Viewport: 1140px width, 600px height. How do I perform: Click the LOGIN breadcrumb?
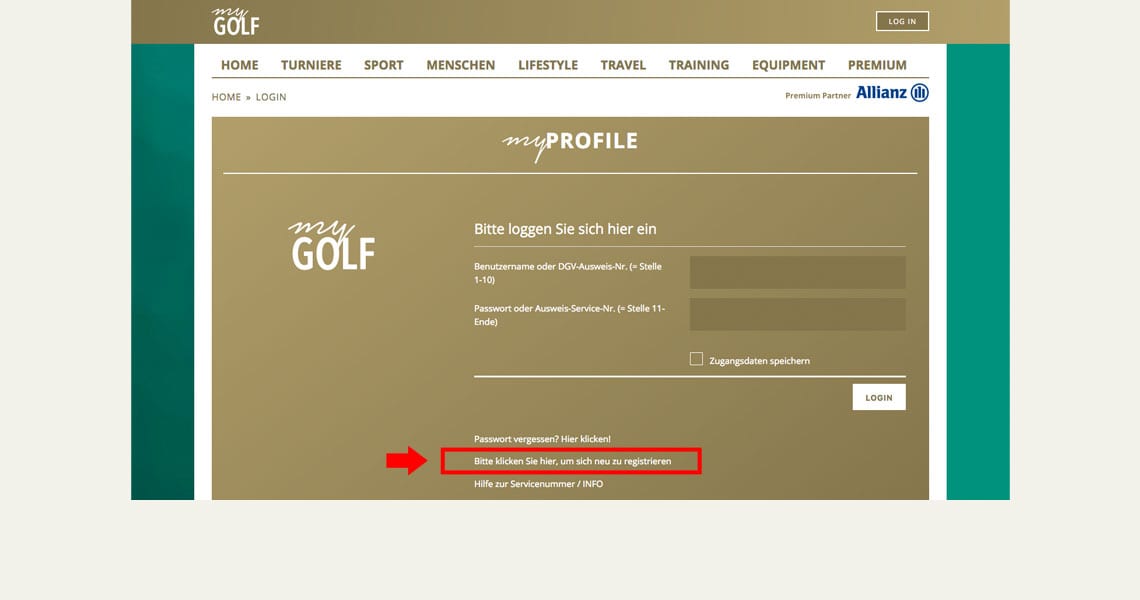pyautogui.click(x=270, y=97)
